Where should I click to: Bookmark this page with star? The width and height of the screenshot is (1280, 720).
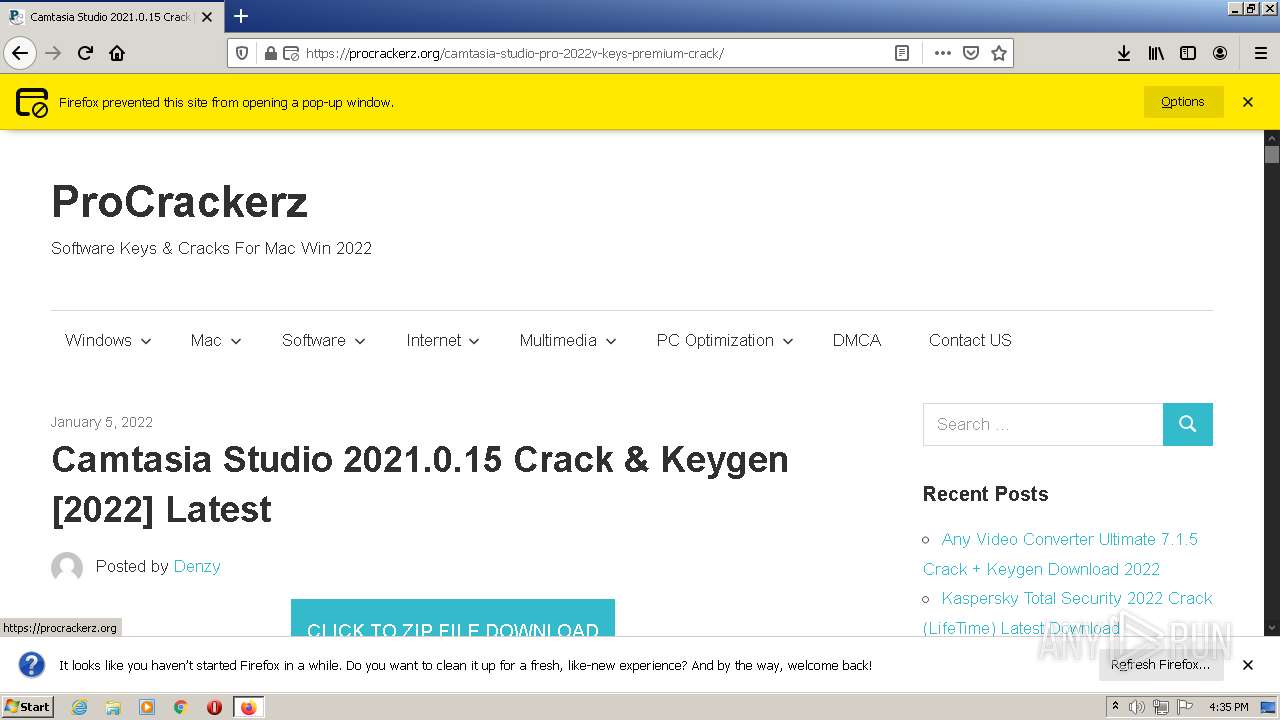tap(998, 53)
